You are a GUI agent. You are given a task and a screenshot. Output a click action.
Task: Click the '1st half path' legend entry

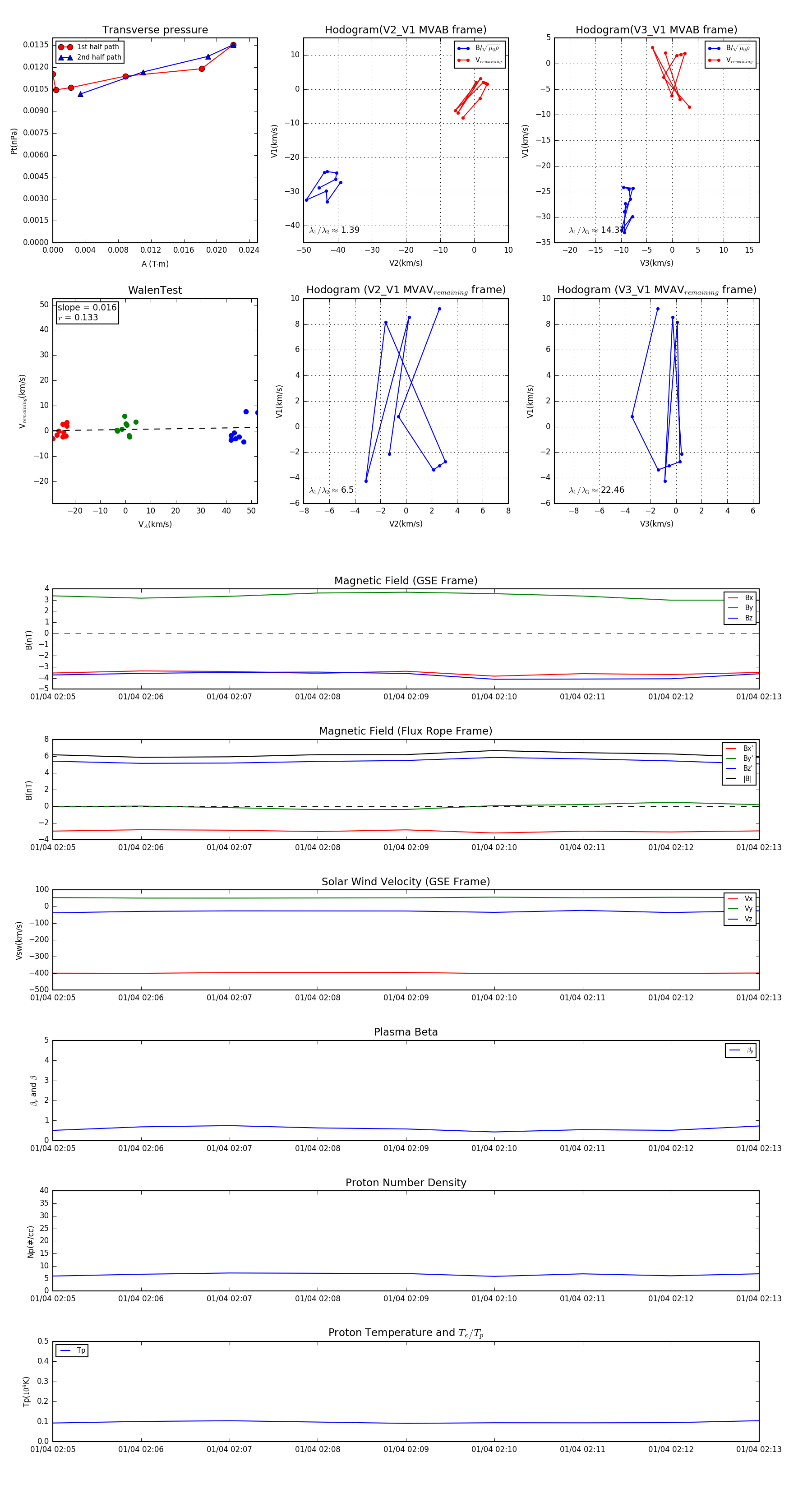tap(89, 47)
